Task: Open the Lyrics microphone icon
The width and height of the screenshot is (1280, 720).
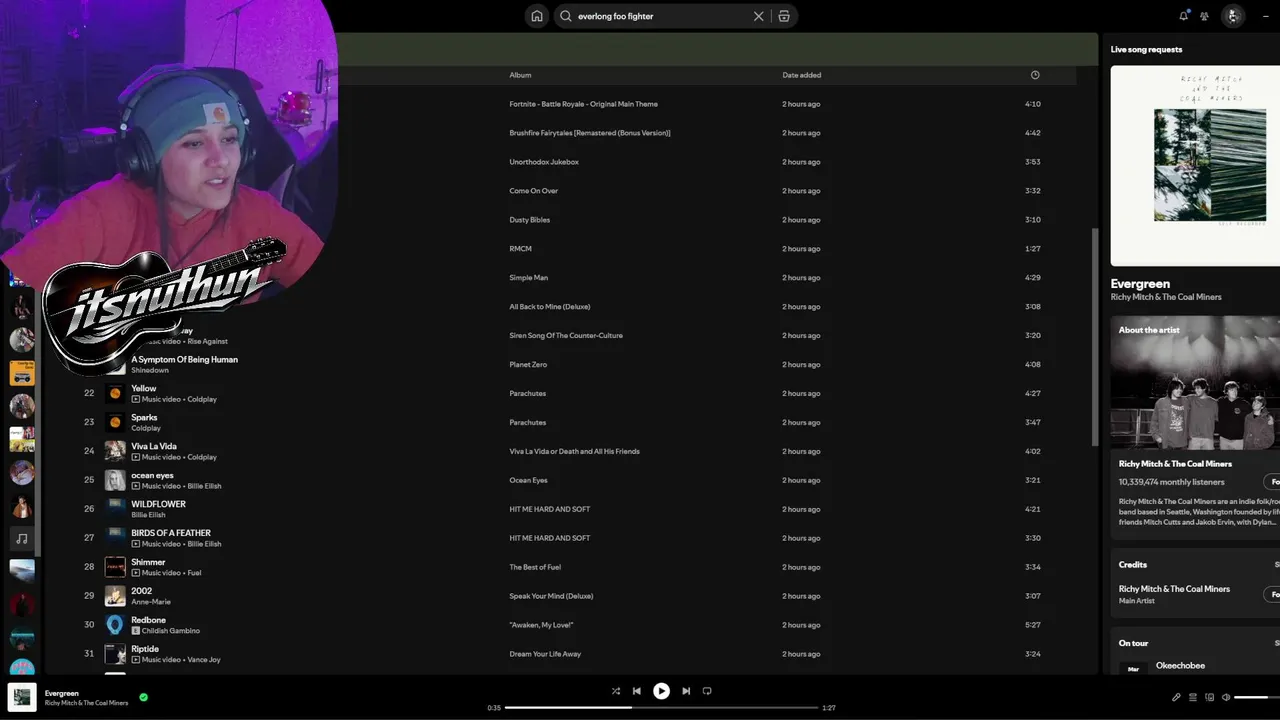Action: (x=1176, y=697)
